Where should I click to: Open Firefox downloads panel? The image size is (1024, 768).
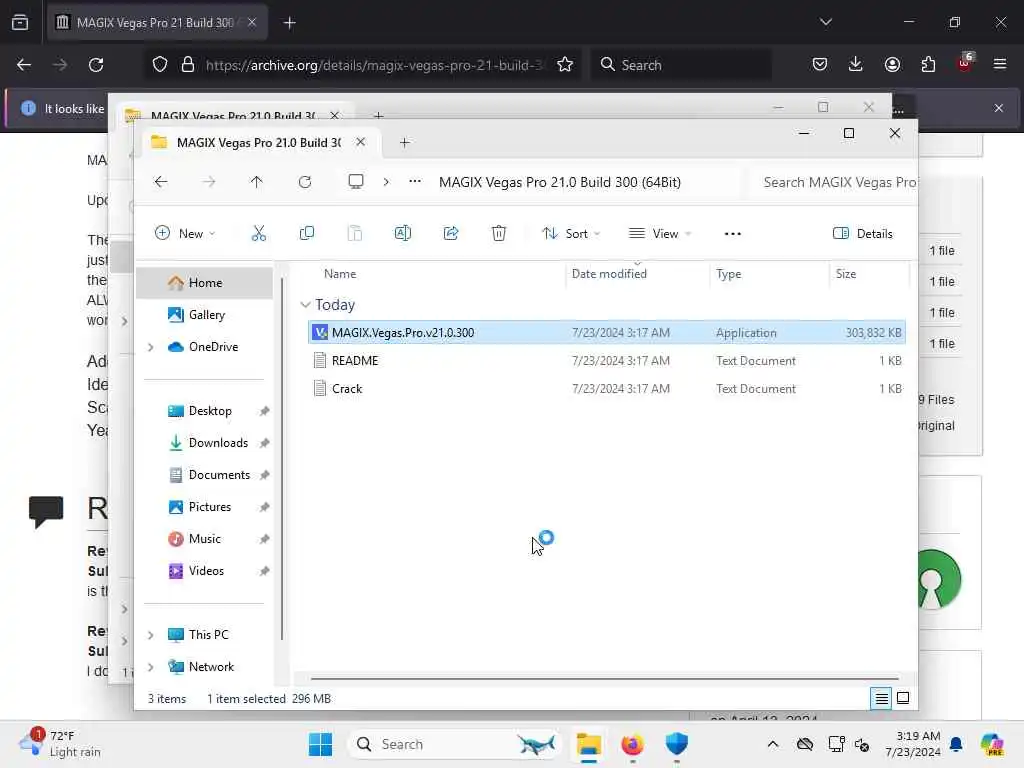(856, 64)
